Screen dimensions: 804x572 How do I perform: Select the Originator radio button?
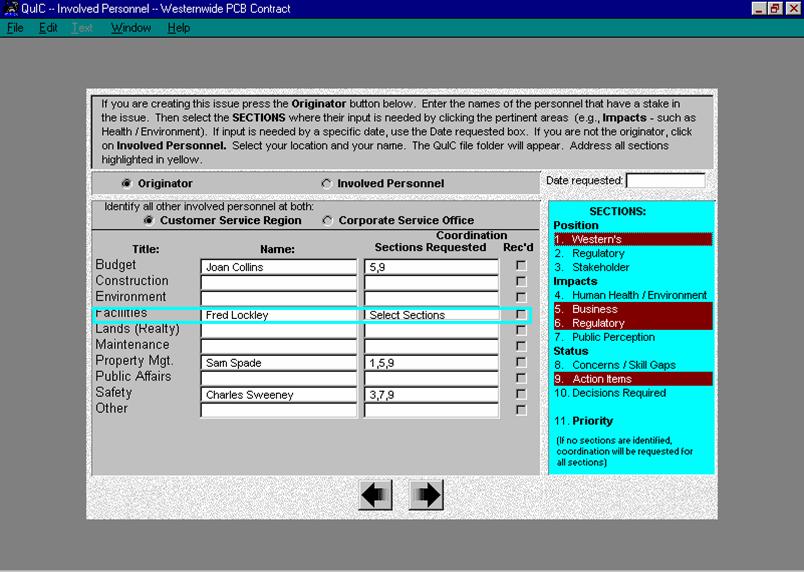(126, 184)
